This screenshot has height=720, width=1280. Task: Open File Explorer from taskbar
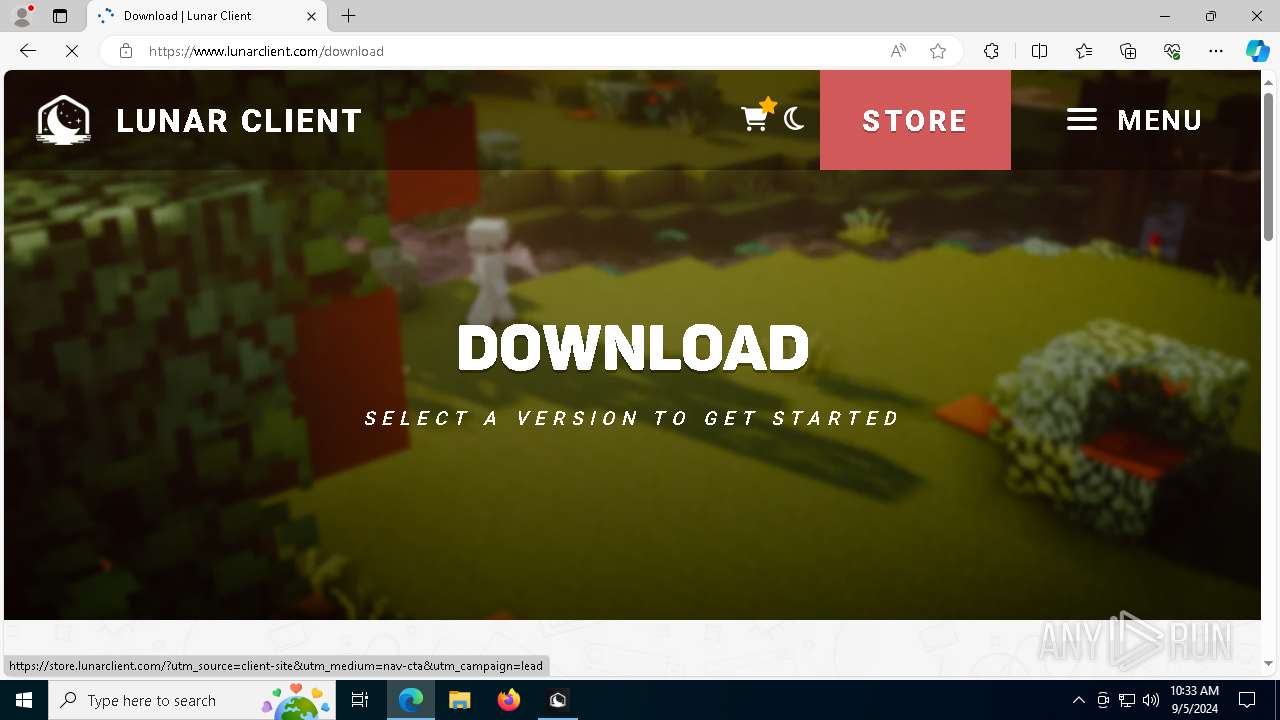click(460, 700)
